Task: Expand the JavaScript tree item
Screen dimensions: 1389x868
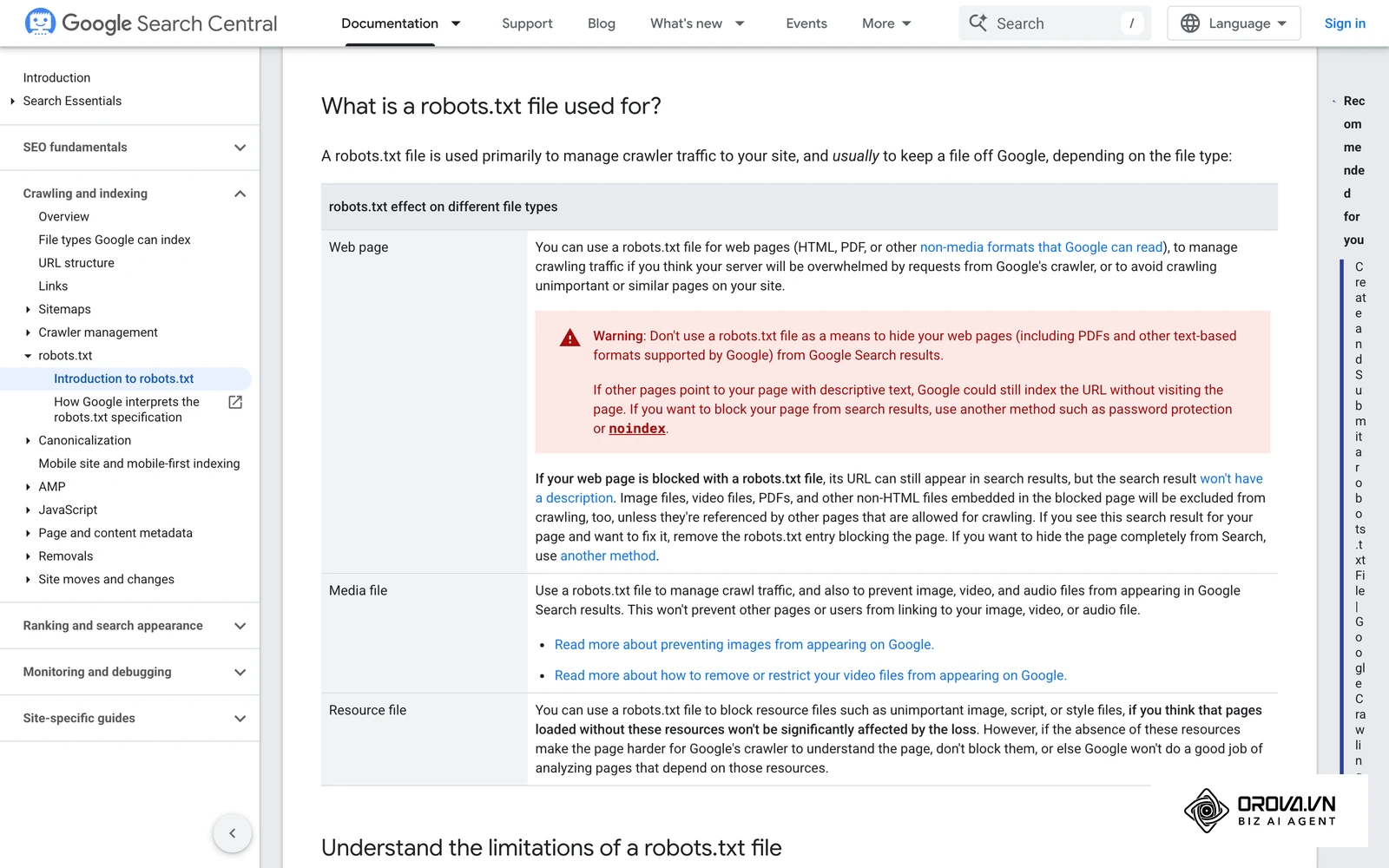Action: [28, 510]
